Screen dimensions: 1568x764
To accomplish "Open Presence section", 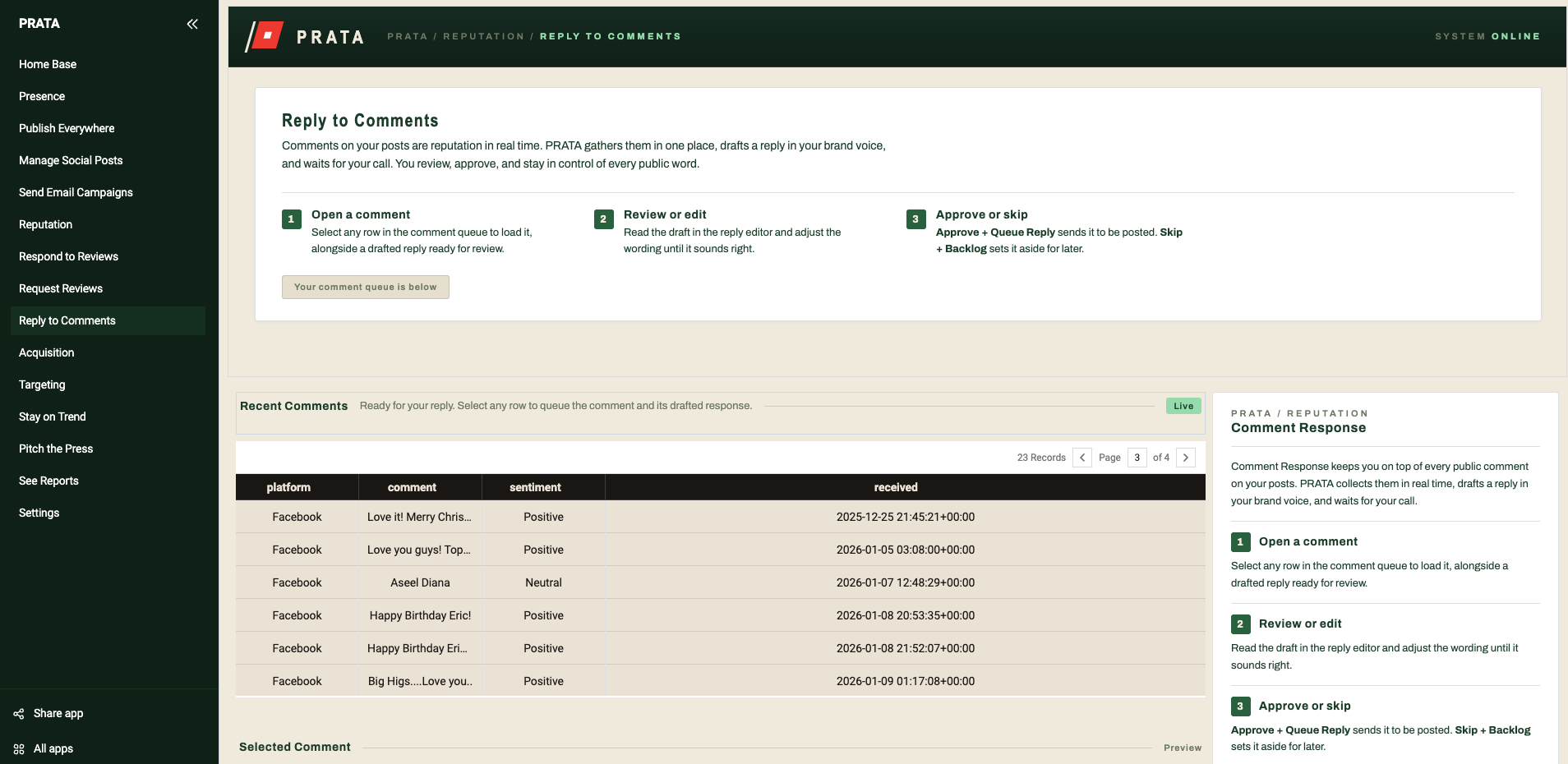I will coord(108,96).
